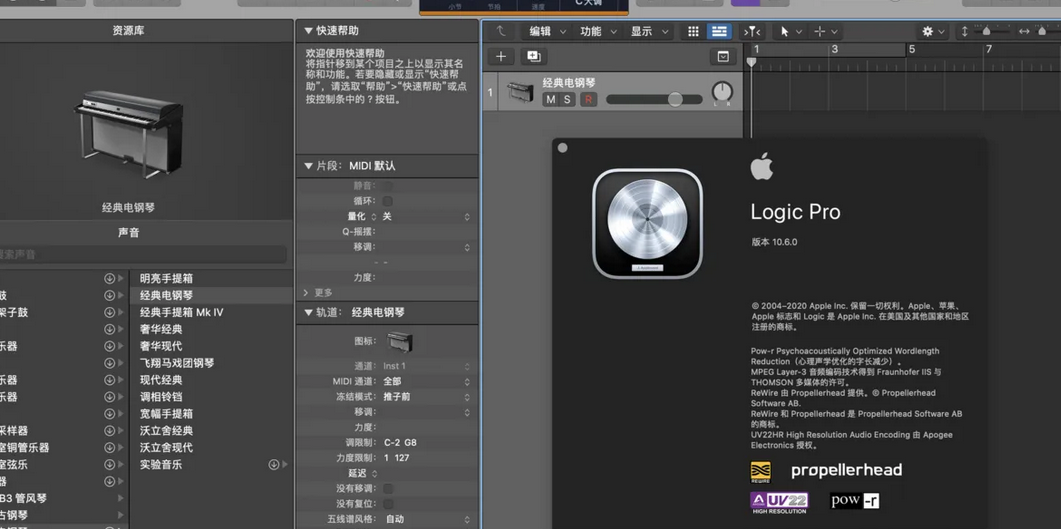Select 飞翔马戏团钢琴 patch
1061x529 pixels.
pyautogui.click(x=177, y=363)
